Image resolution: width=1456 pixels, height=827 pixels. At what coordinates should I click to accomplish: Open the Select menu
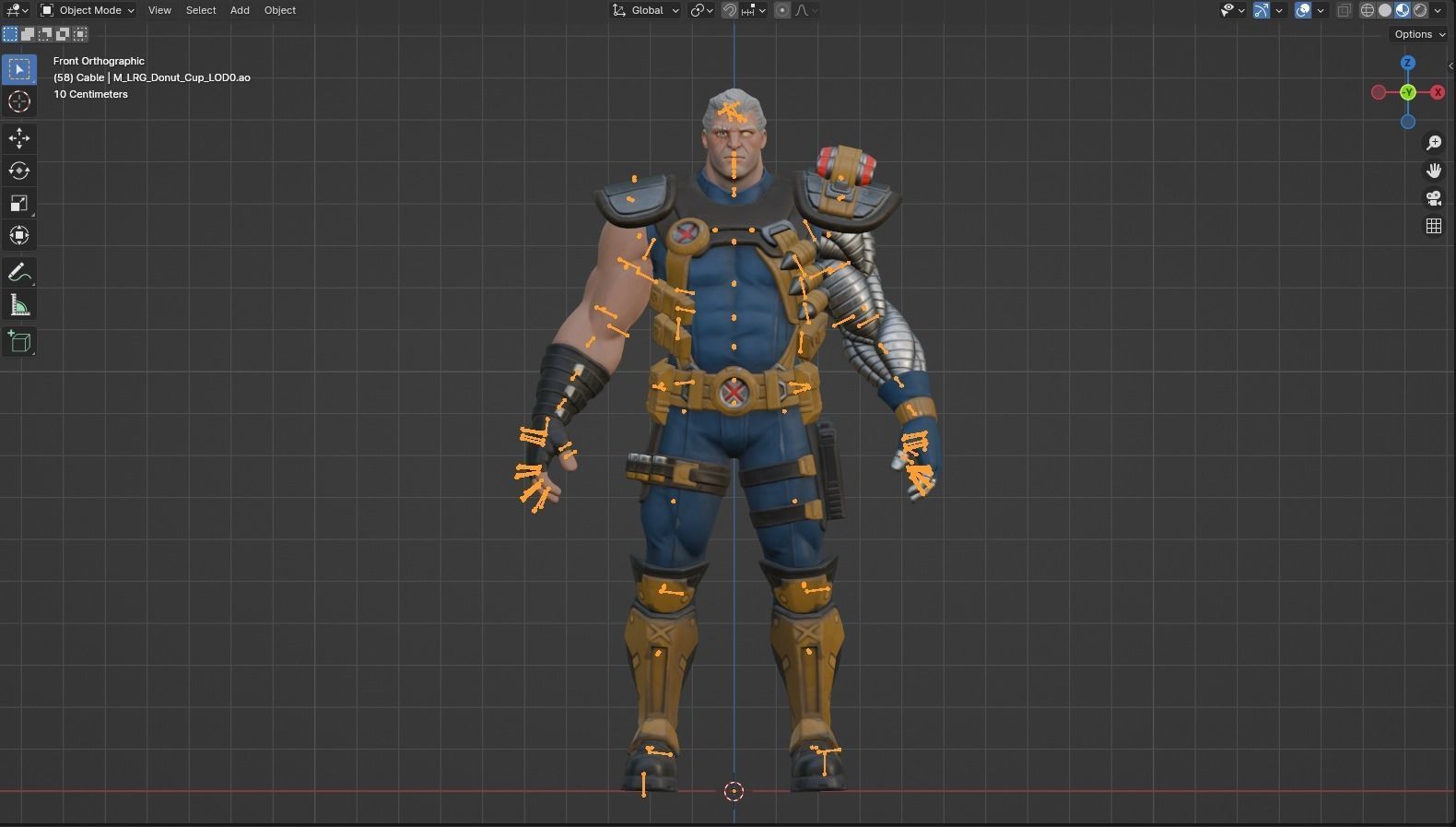pos(201,10)
